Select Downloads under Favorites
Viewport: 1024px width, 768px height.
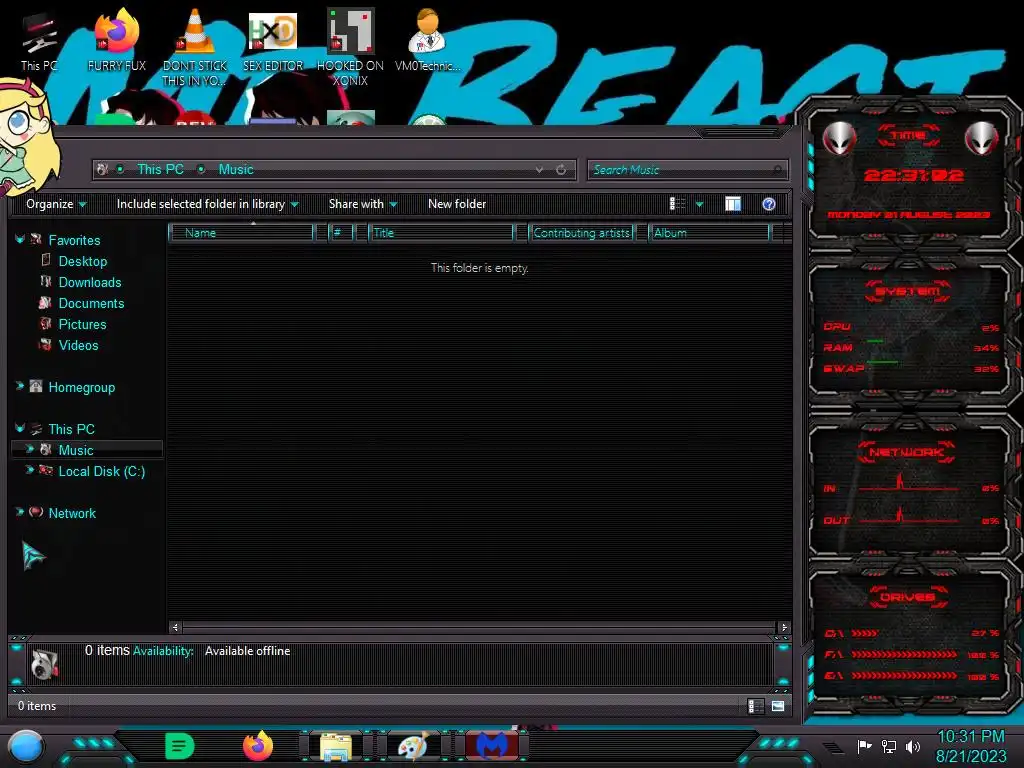pos(89,282)
